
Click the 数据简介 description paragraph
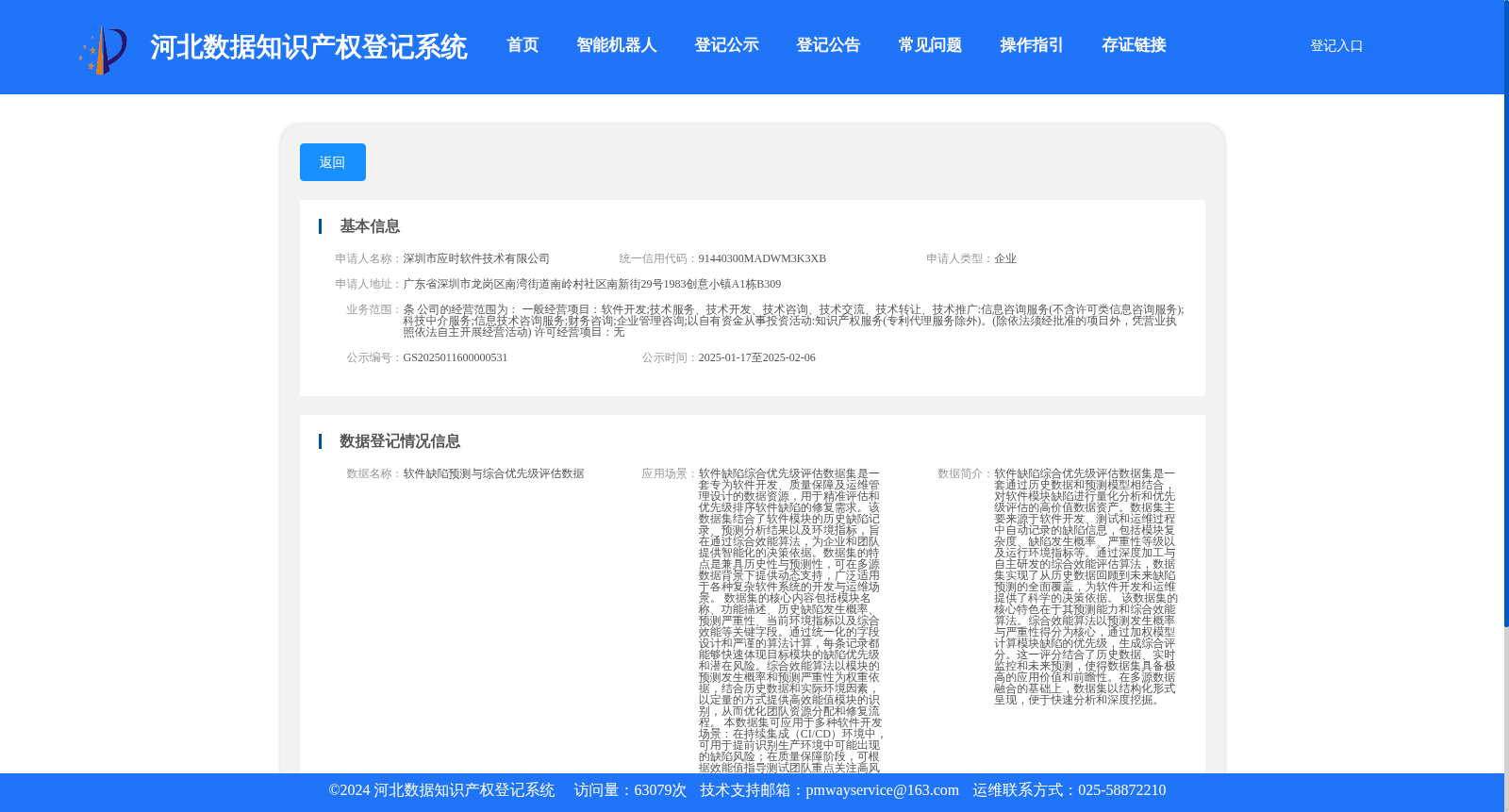(x=1086, y=587)
